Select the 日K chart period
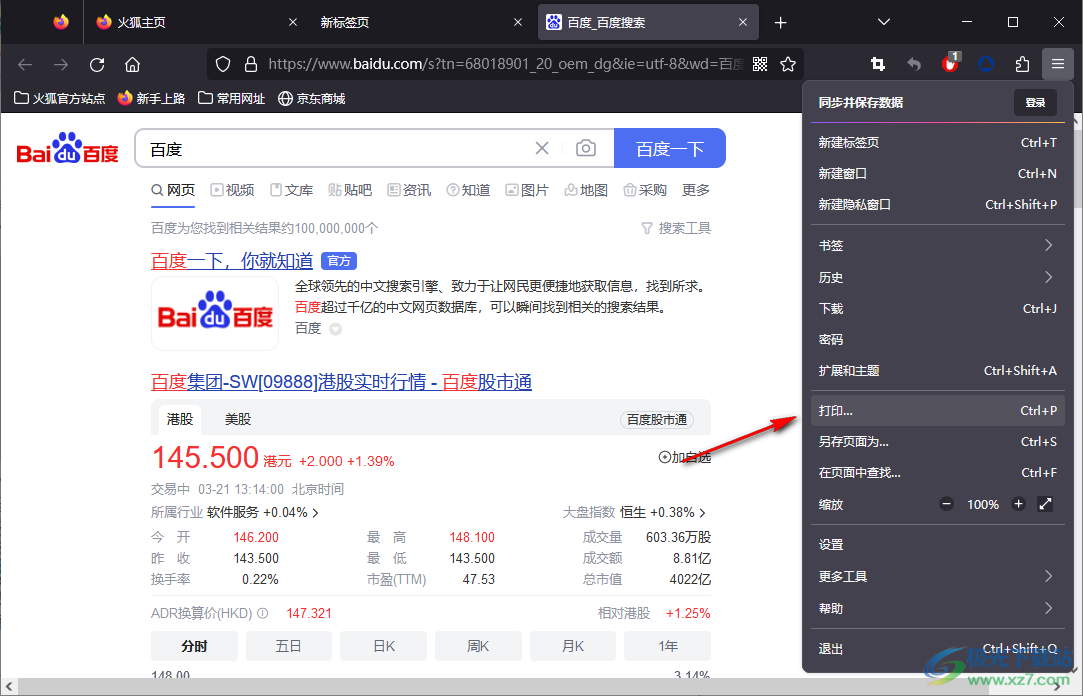 (x=384, y=646)
